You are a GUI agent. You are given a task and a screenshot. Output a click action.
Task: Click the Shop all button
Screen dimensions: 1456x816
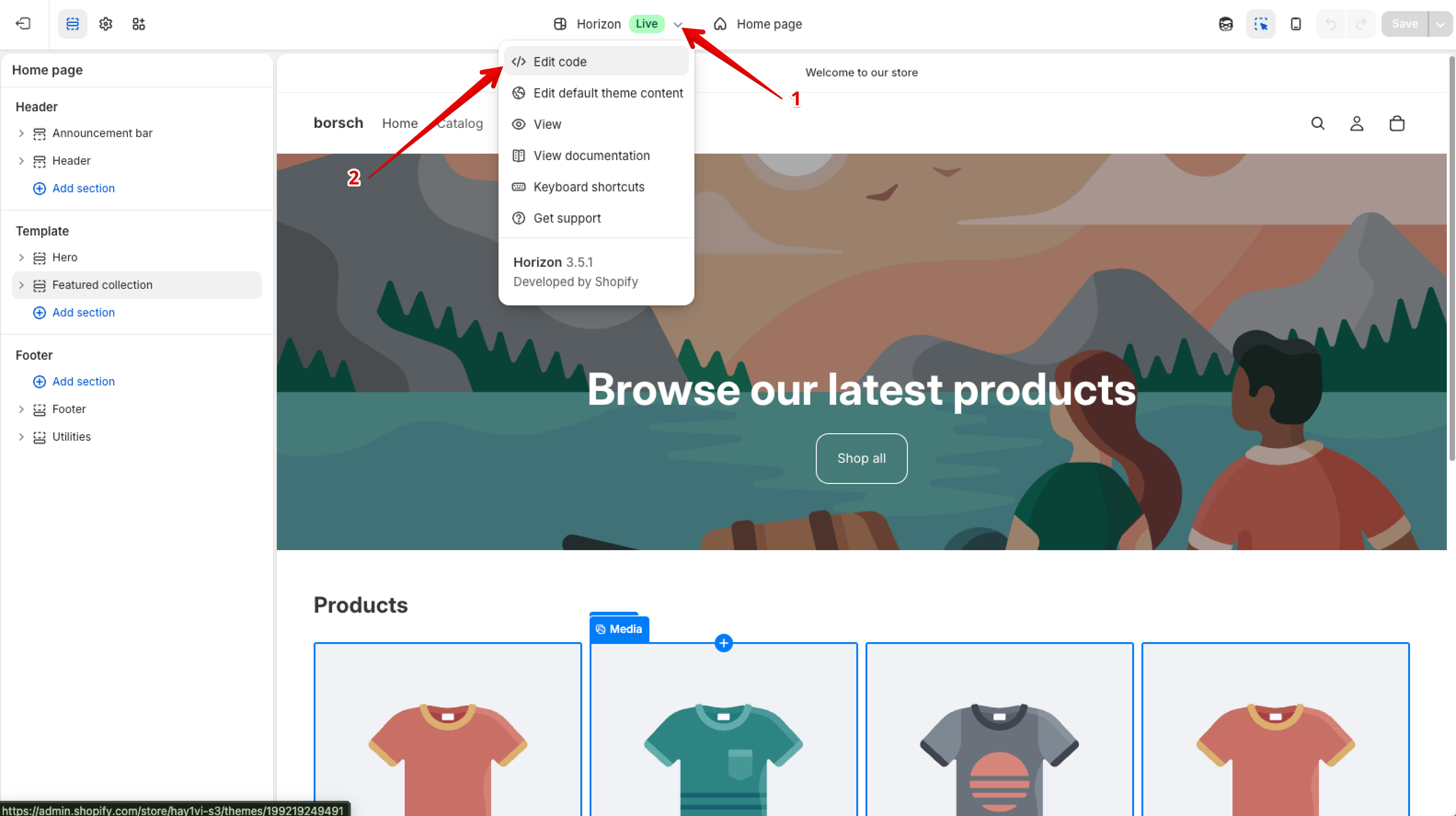861,458
